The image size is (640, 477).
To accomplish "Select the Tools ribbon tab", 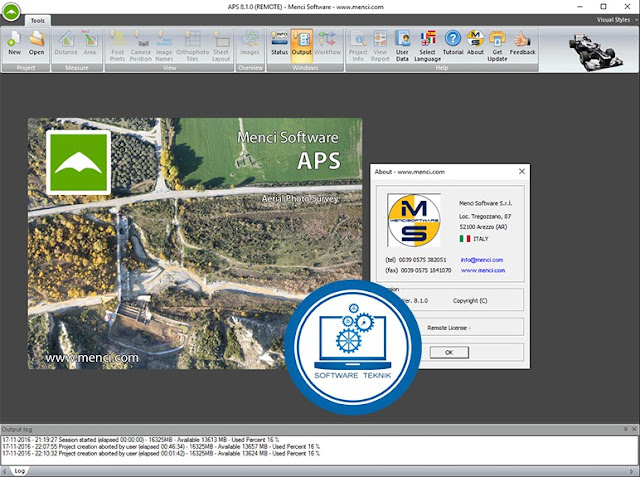I will tap(38, 20).
